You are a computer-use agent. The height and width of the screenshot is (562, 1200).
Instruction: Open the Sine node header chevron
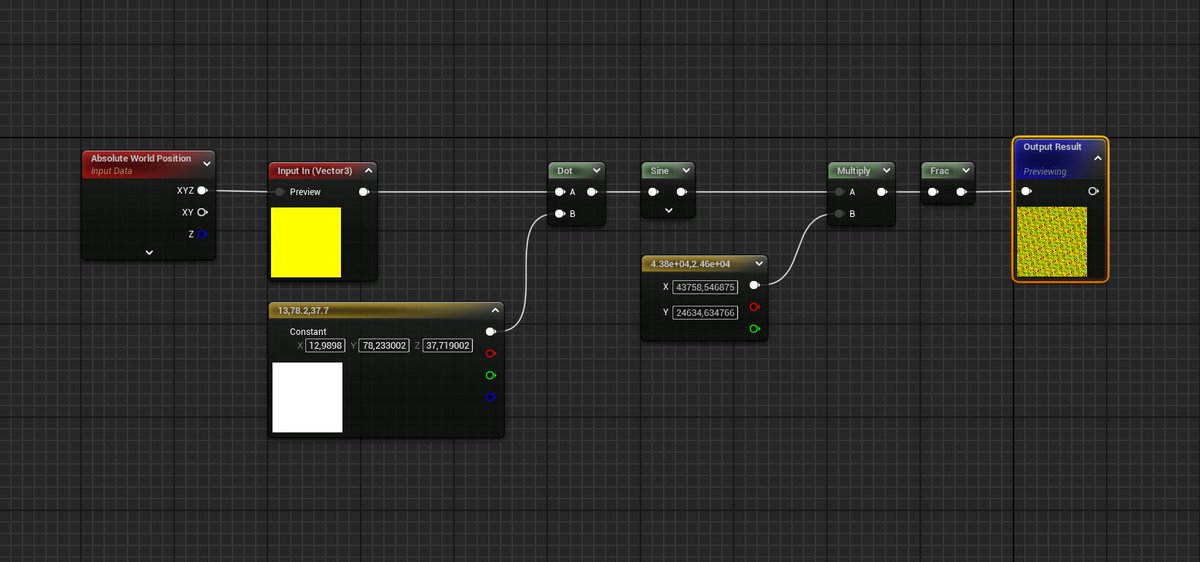(686, 171)
